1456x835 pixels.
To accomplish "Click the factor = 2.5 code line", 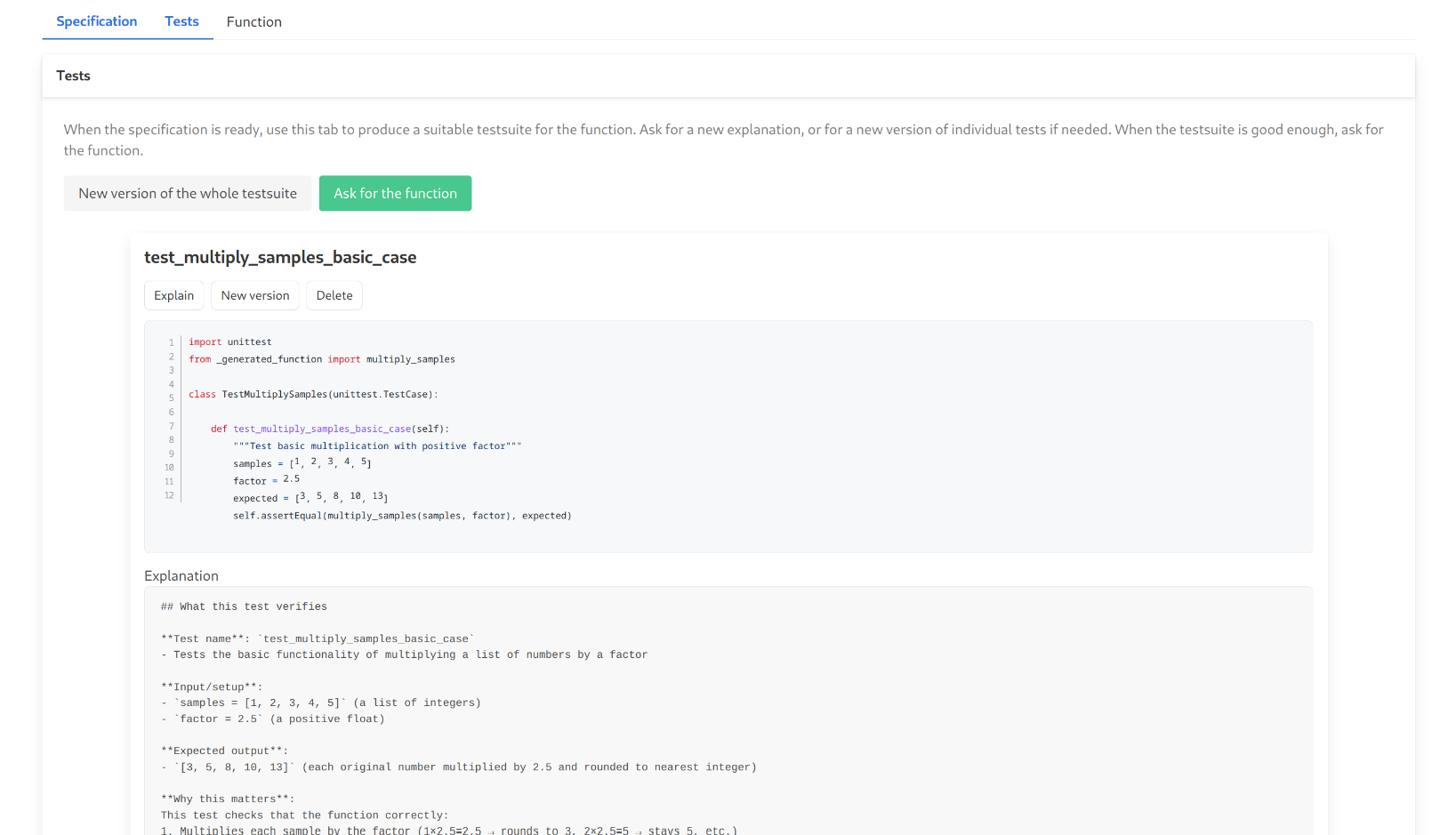I will 267,480.
